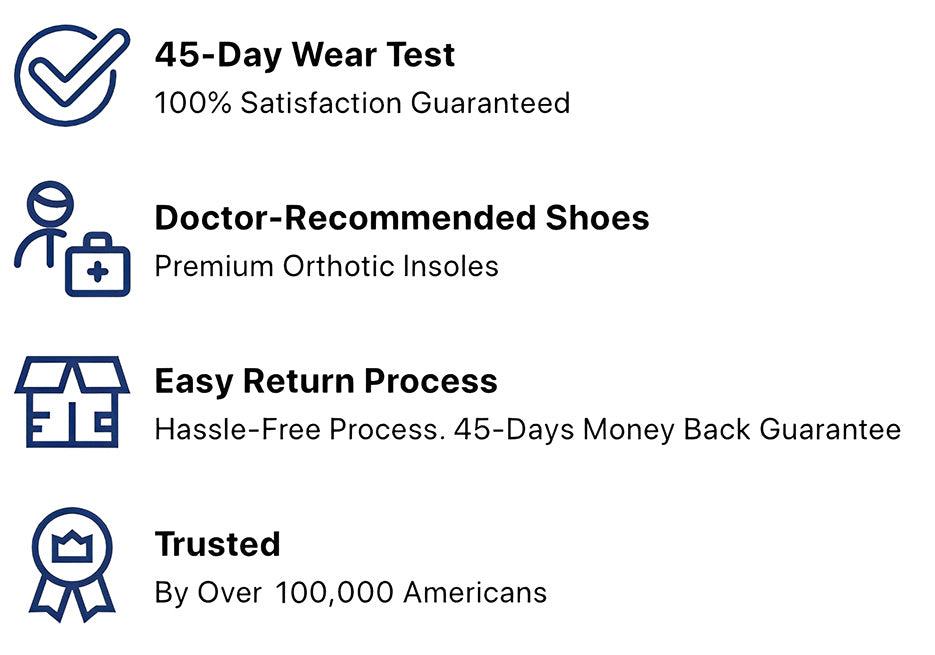Open the Doctor-Recommended Shoes heading

coord(401,217)
